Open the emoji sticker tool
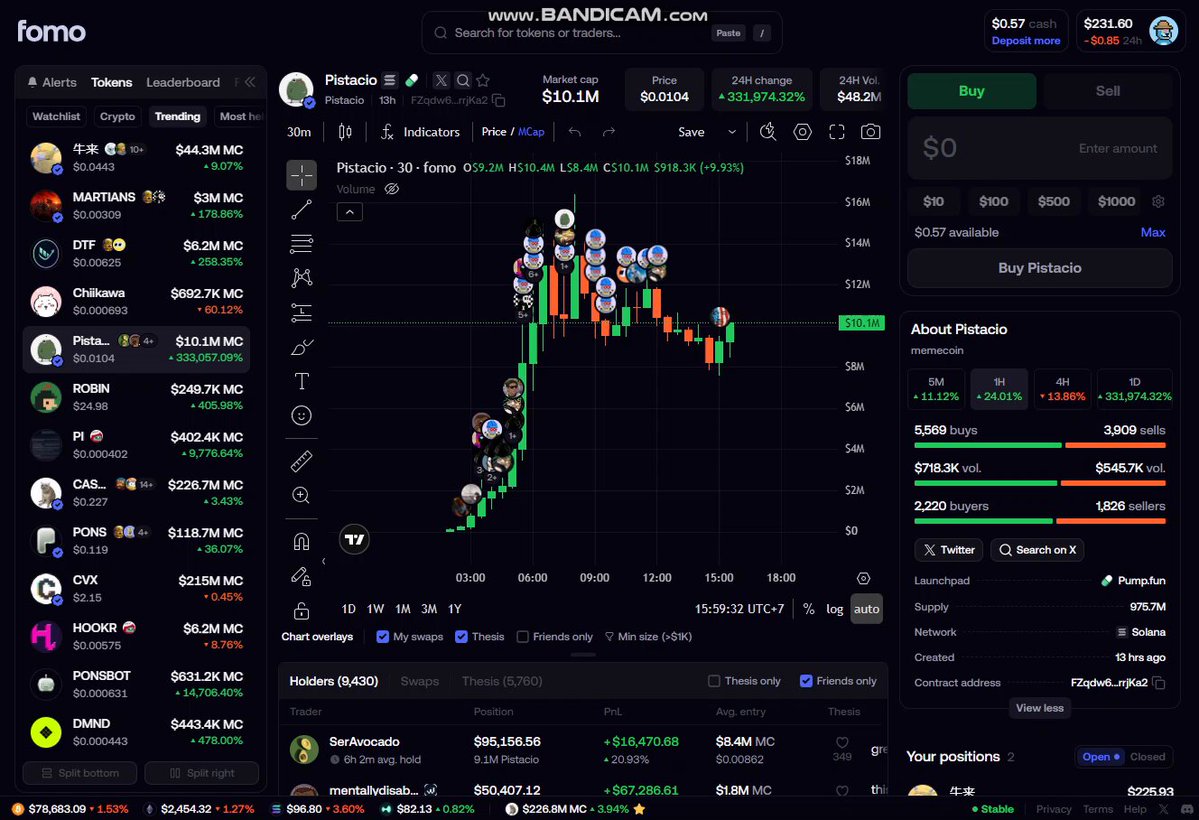 (x=301, y=415)
